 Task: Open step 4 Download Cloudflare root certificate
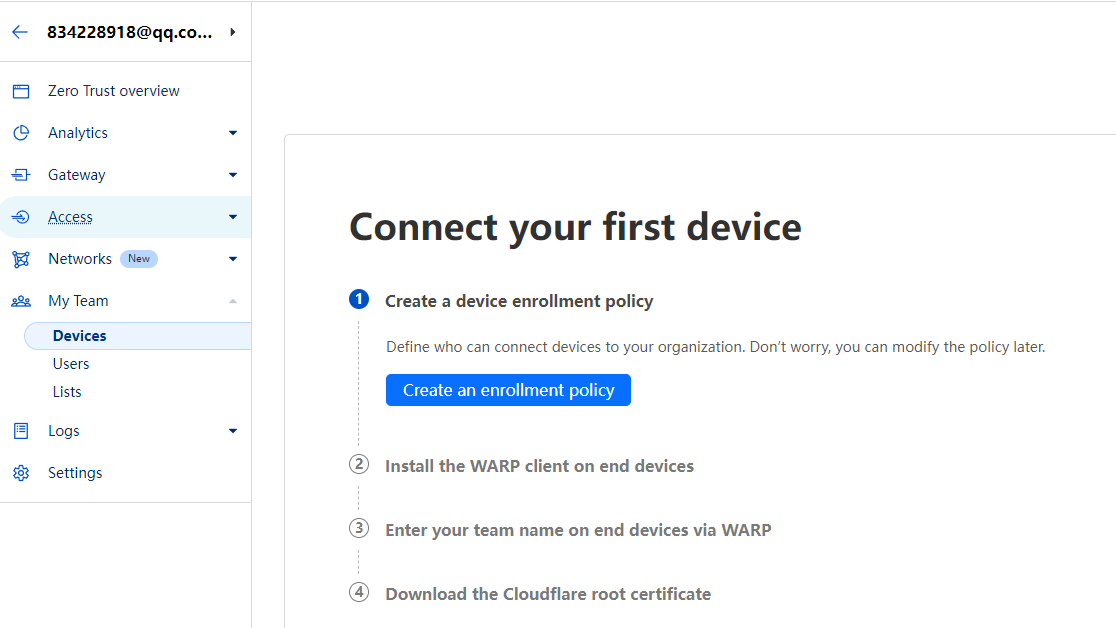point(548,594)
